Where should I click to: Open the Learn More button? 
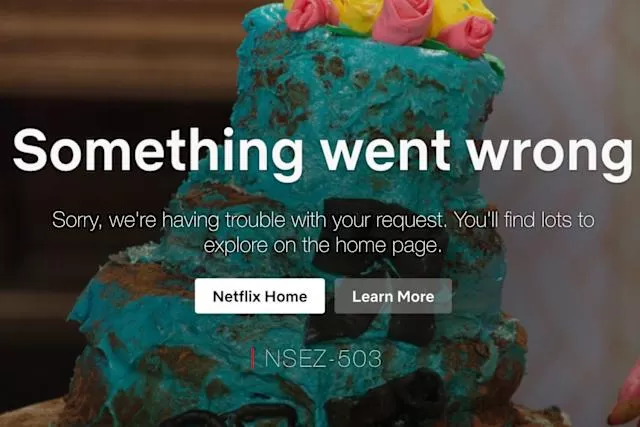[x=393, y=296]
